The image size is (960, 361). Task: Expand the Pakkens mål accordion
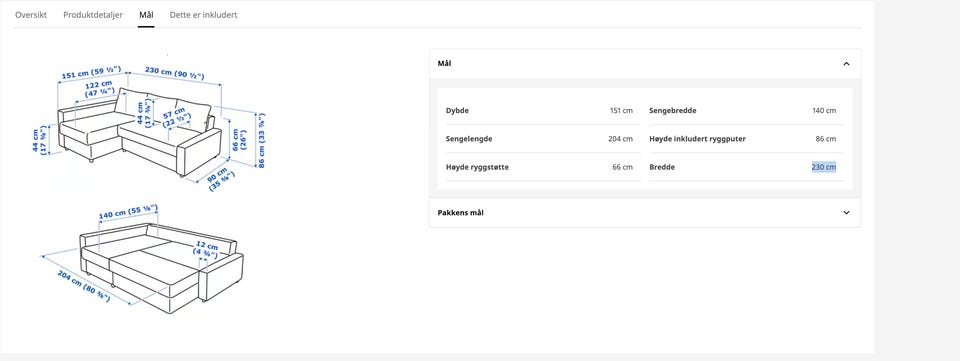pos(645,213)
